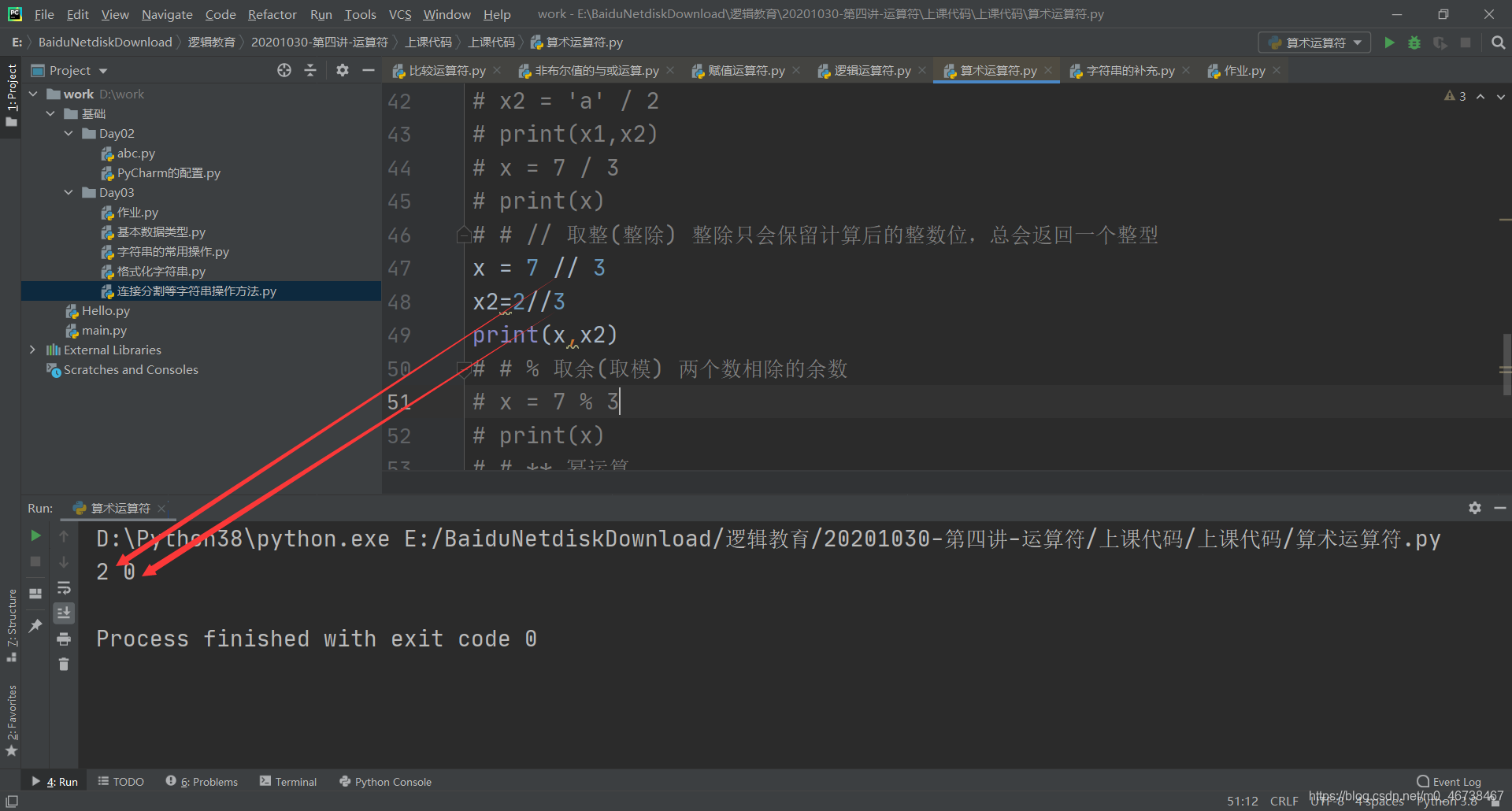This screenshot has width=1512, height=811.
Task: Collapse the 基础 folder
Action: (x=50, y=113)
